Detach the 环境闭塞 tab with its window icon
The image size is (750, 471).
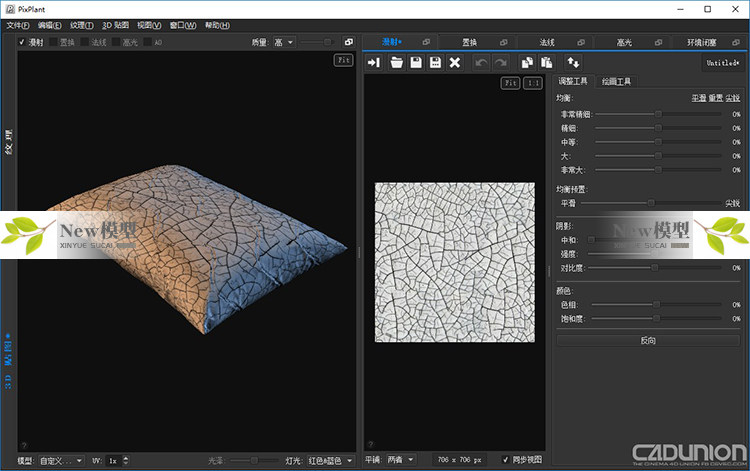click(736, 42)
